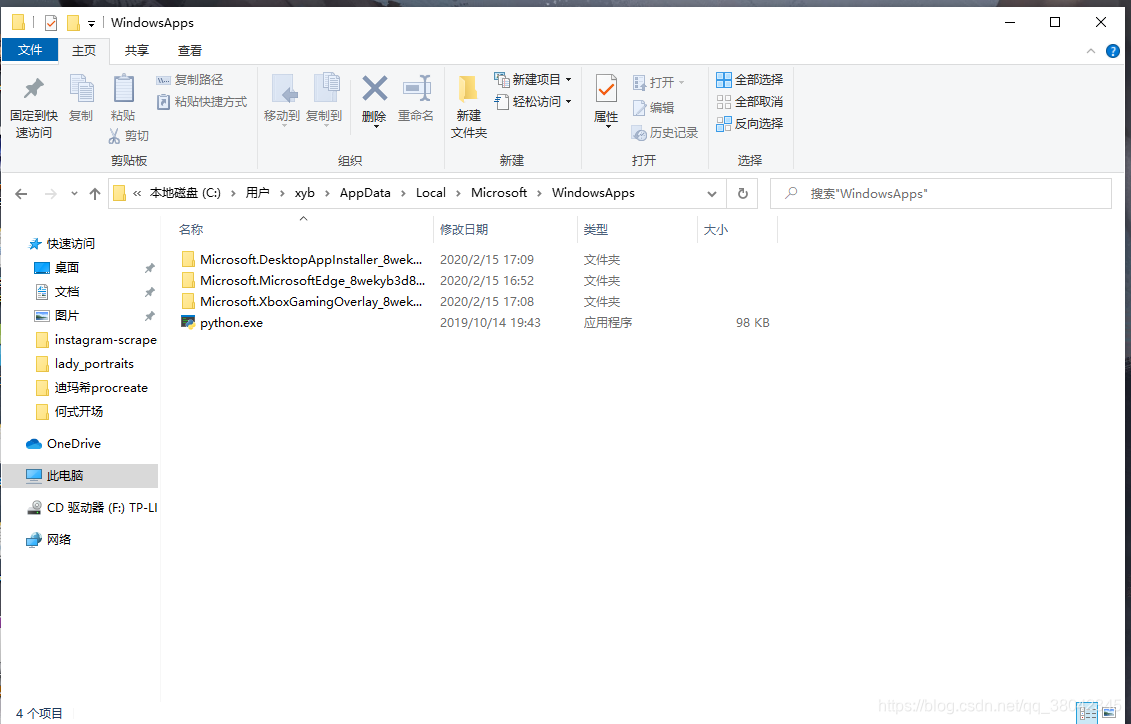Click Local in the address path

pyautogui.click(x=431, y=193)
